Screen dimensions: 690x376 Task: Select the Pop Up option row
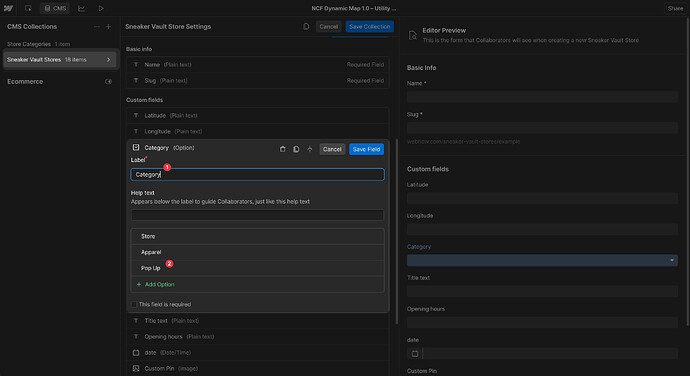(257, 268)
